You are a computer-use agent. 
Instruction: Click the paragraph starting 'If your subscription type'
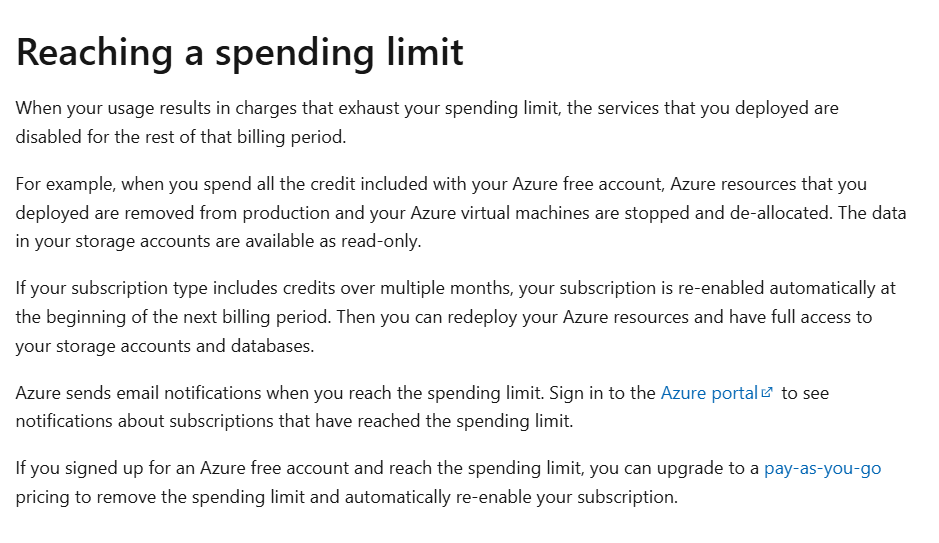point(456,317)
